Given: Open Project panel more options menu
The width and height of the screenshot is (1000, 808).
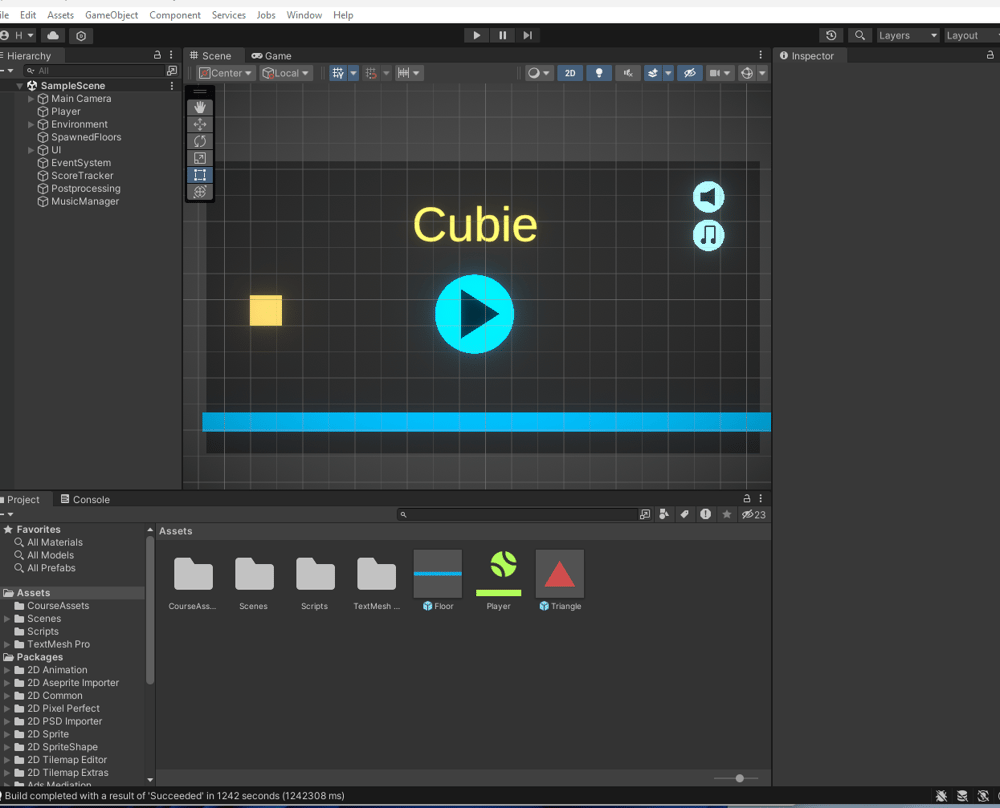Looking at the screenshot, I should (760, 499).
